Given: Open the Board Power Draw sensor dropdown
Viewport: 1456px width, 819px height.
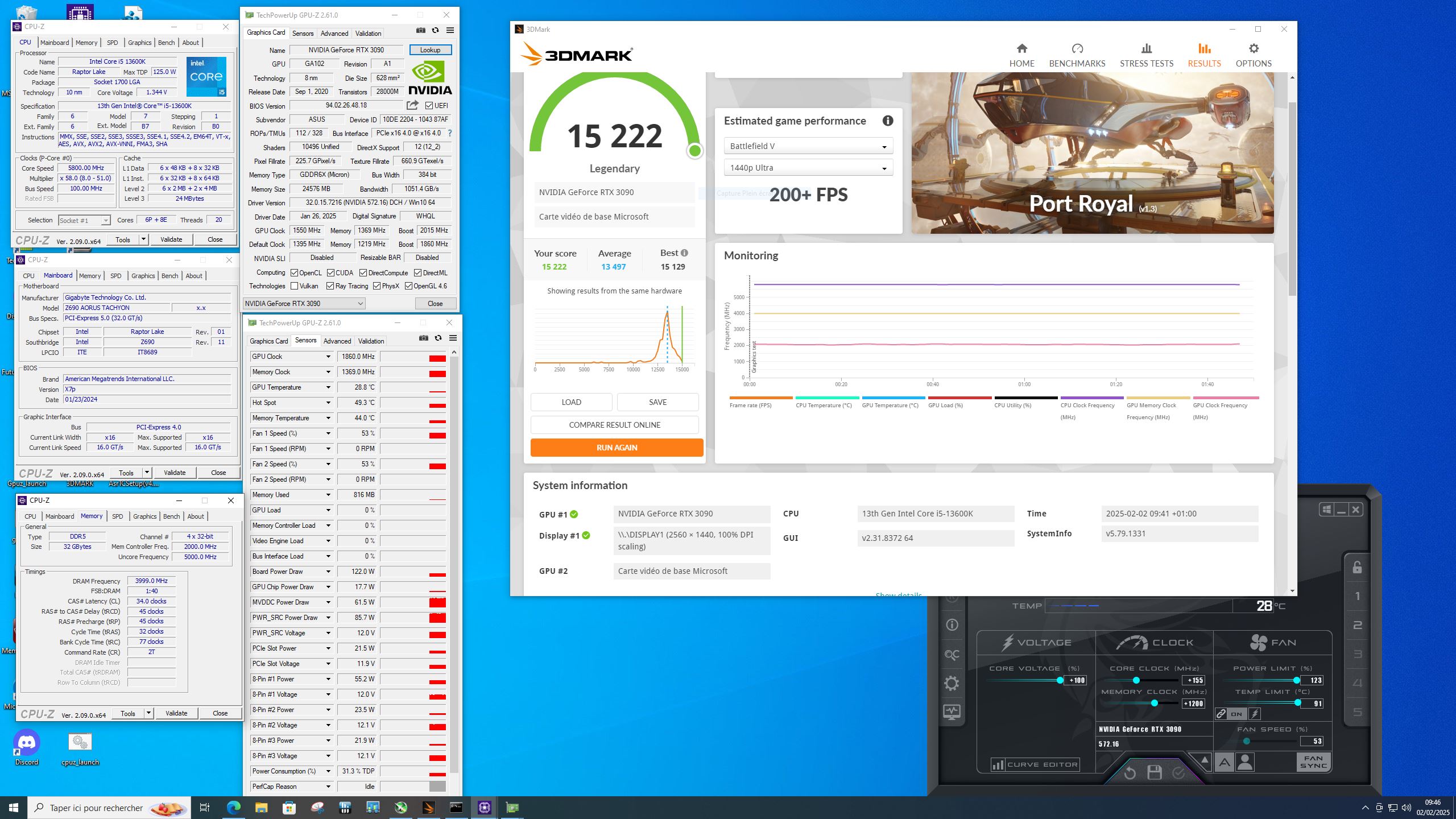Looking at the screenshot, I should click(x=328, y=572).
